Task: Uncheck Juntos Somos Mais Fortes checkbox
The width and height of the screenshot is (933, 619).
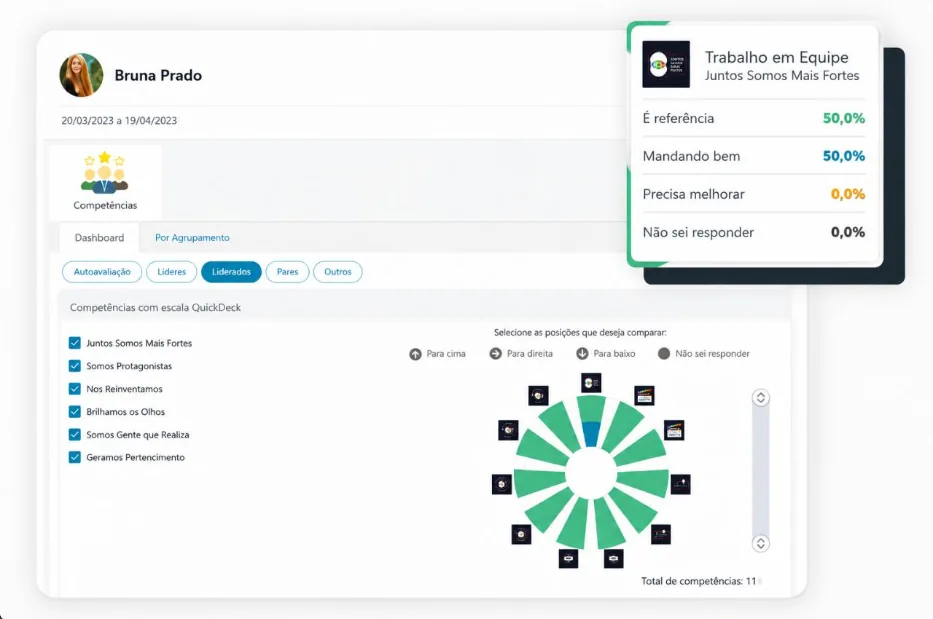Action: point(74,343)
